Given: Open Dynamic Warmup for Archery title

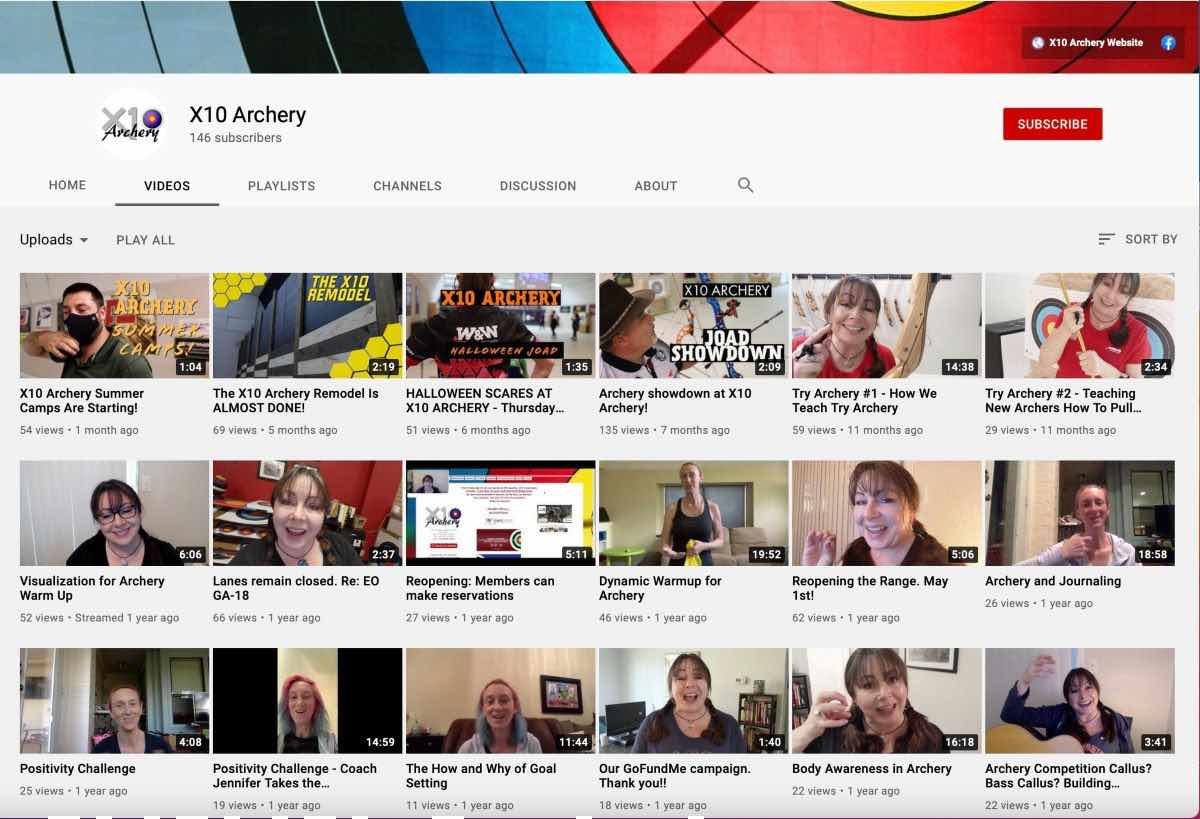Looking at the screenshot, I should pyautogui.click(x=660, y=588).
